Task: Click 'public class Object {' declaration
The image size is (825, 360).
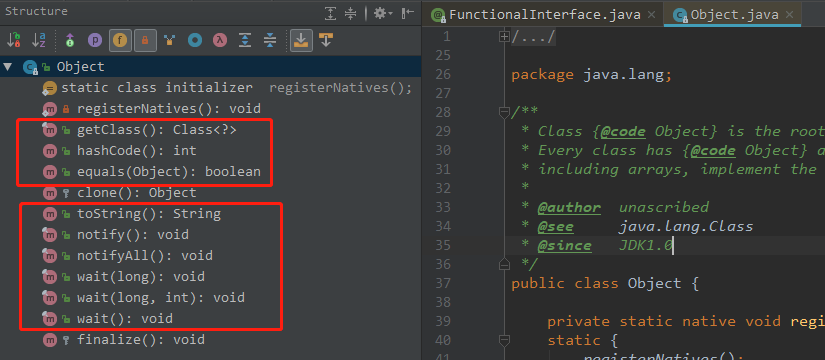Action: coord(605,284)
